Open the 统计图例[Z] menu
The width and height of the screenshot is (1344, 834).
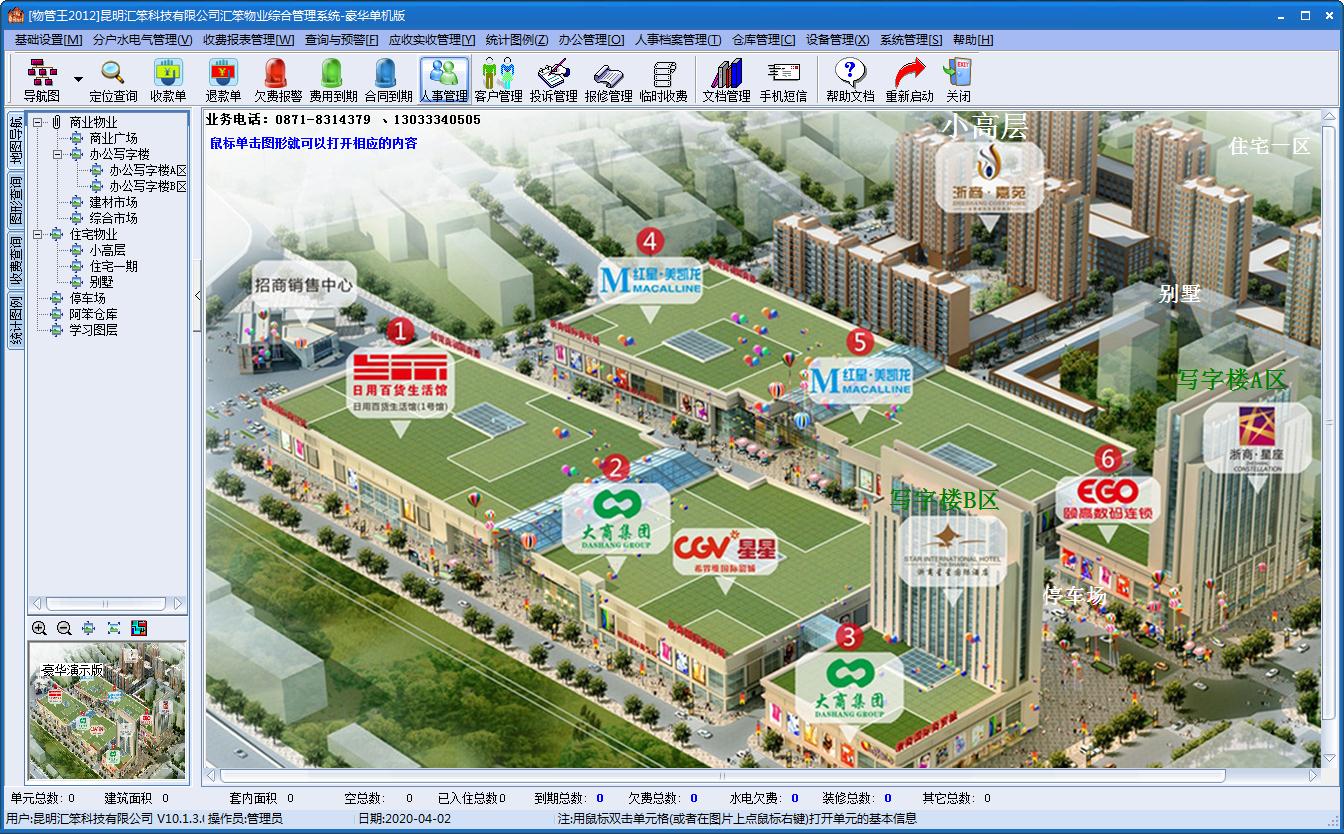pos(517,40)
